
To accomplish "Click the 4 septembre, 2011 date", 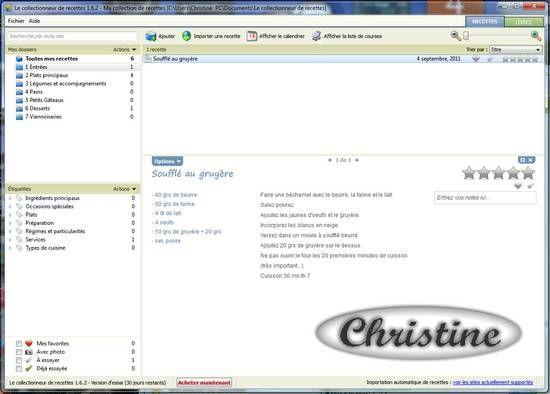I will (x=438, y=59).
